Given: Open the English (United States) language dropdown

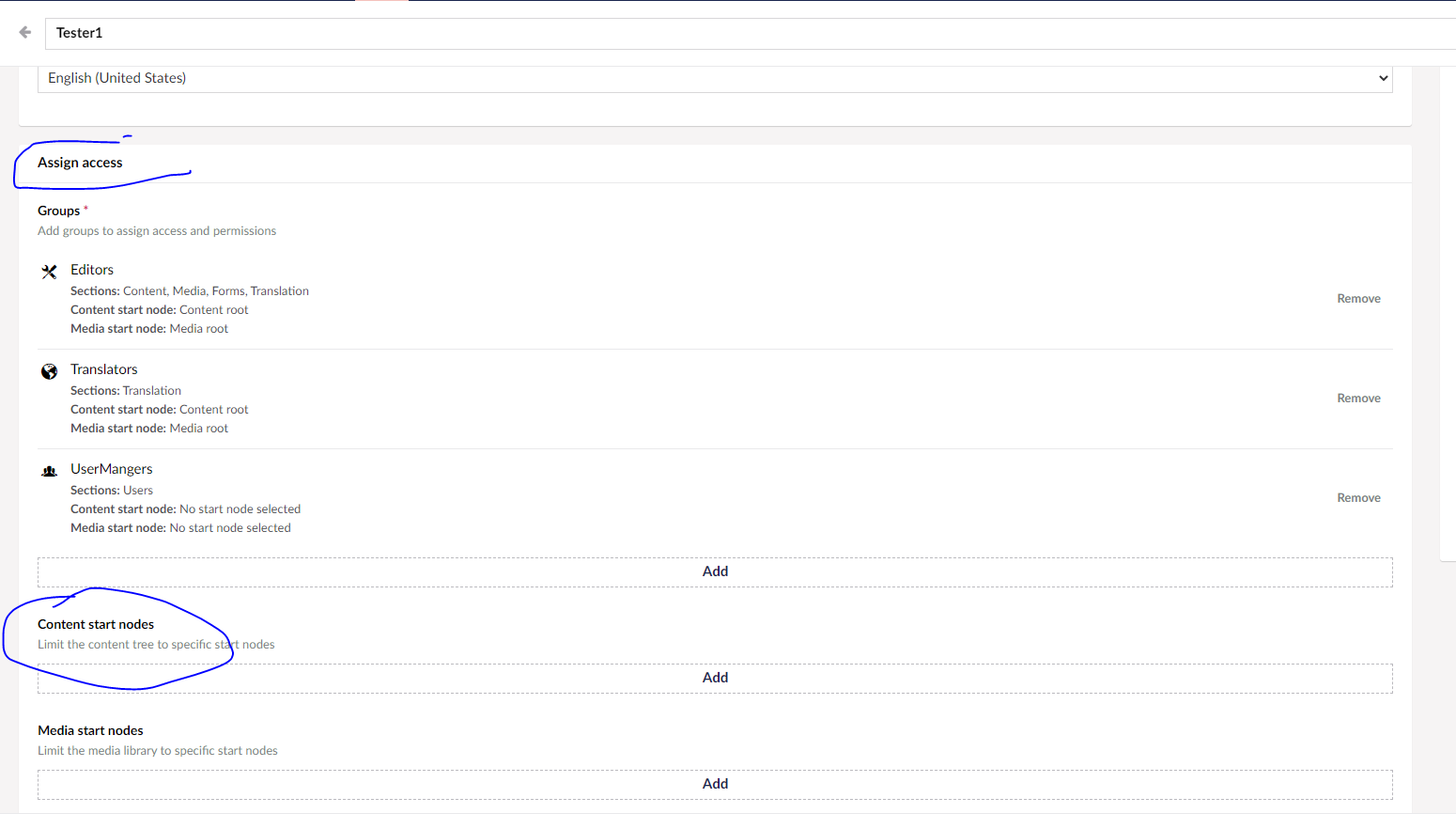Looking at the screenshot, I should click(x=714, y=78).
